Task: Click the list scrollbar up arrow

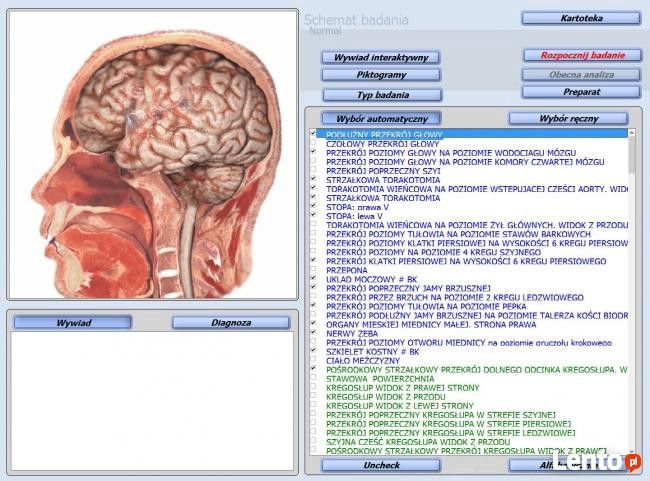Action: pos(632,133)
